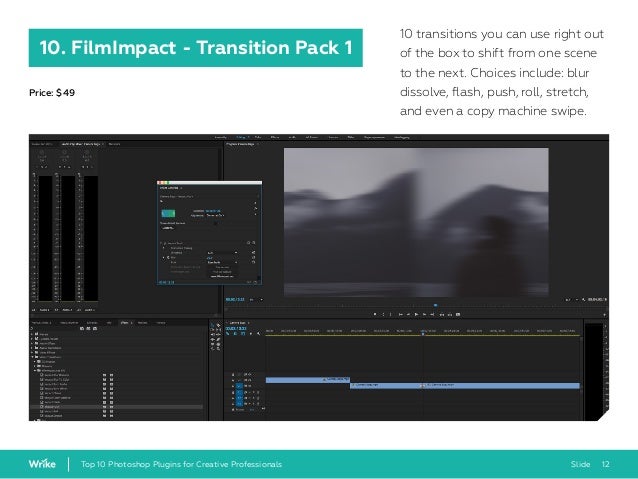Filter Effects by 32-bit Color icon

(88, 328)
